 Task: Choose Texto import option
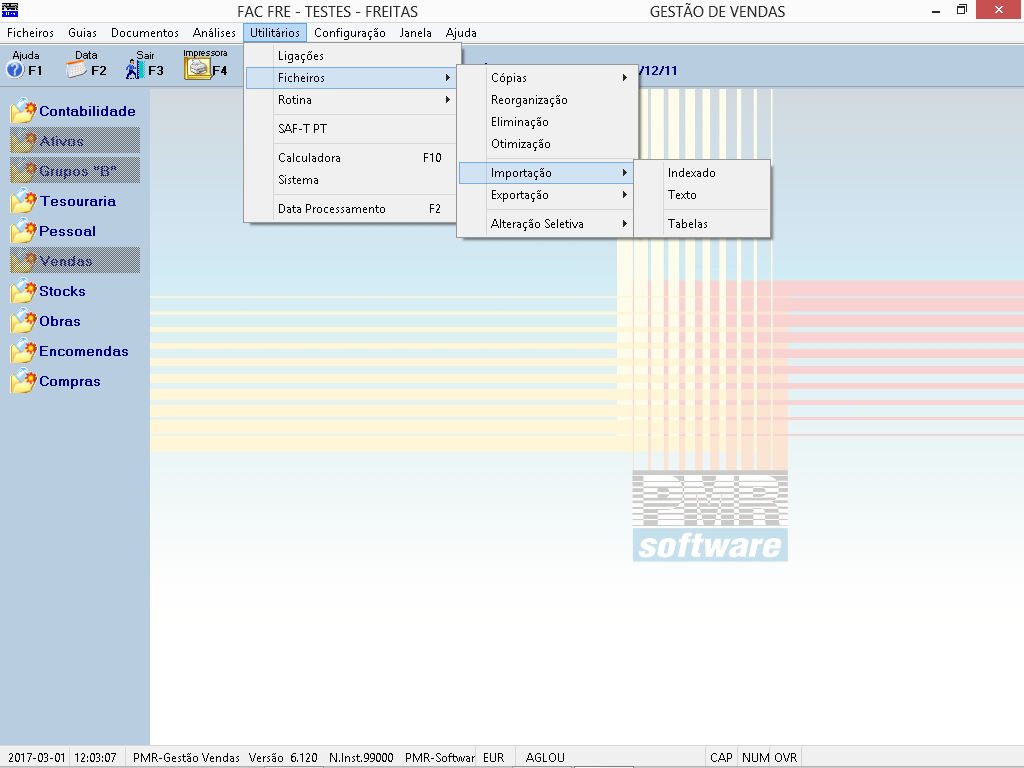702,195
